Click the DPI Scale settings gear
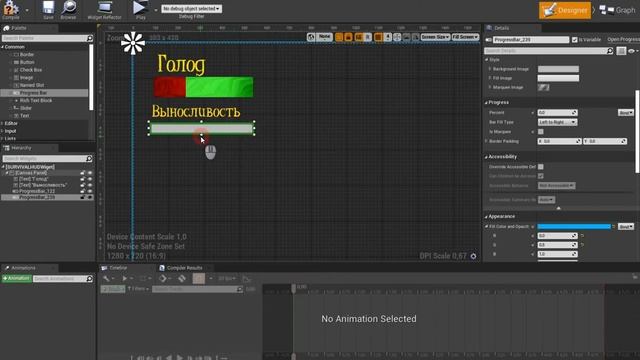The image size is (640, 360). click(473, 256)
